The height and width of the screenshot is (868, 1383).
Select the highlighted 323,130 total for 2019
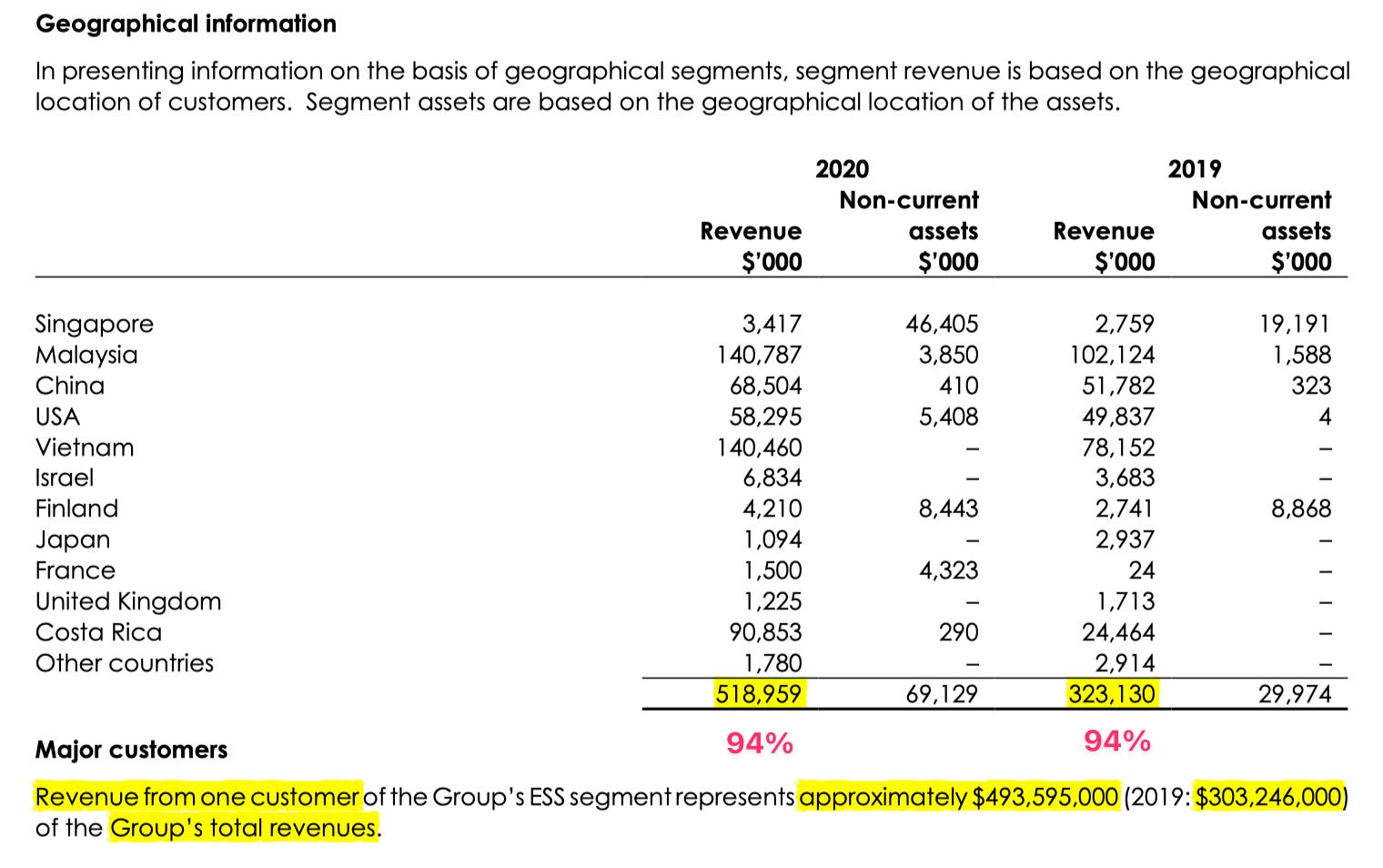[1110, 693]
